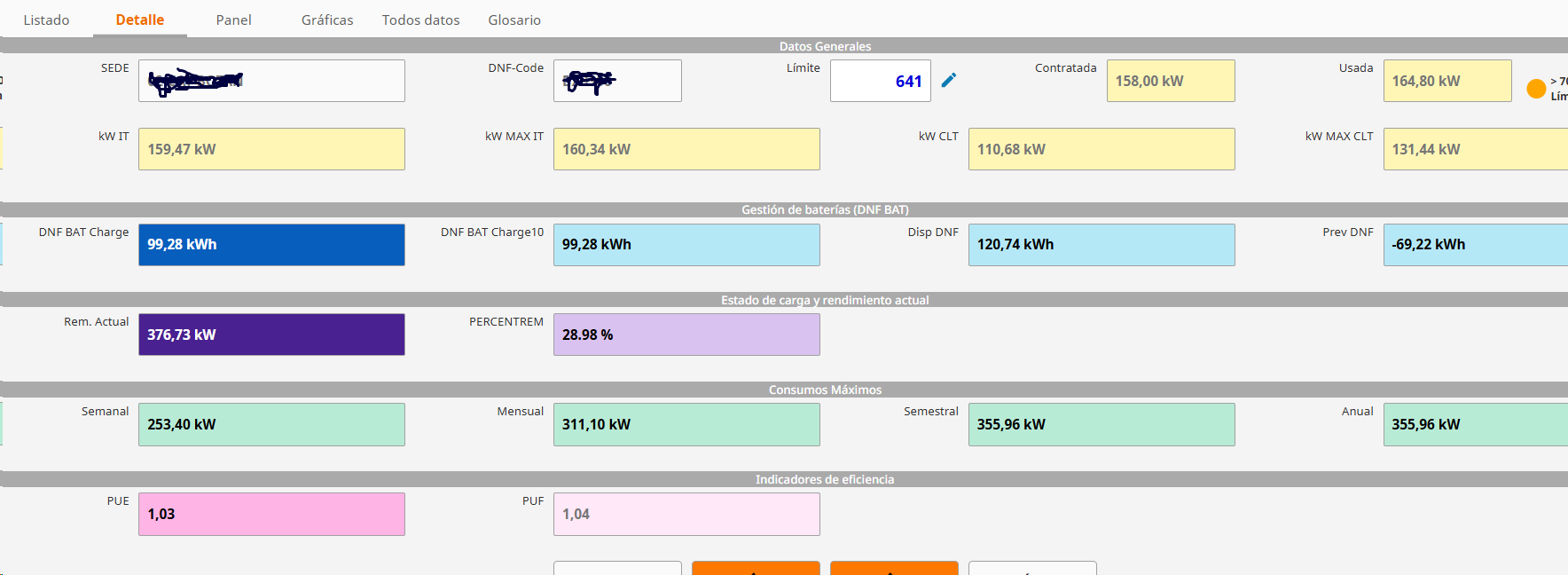
Task: Click the Estado de carga y rendimiento actual header
Action: point(825,300)
